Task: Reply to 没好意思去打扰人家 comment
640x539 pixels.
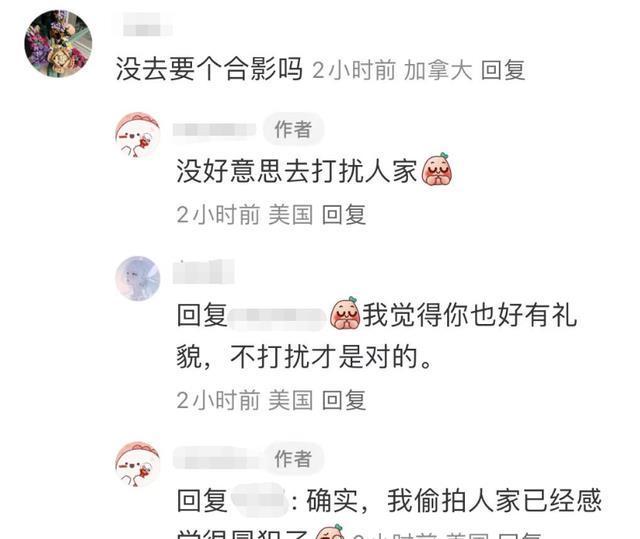Action: point(344,215)
